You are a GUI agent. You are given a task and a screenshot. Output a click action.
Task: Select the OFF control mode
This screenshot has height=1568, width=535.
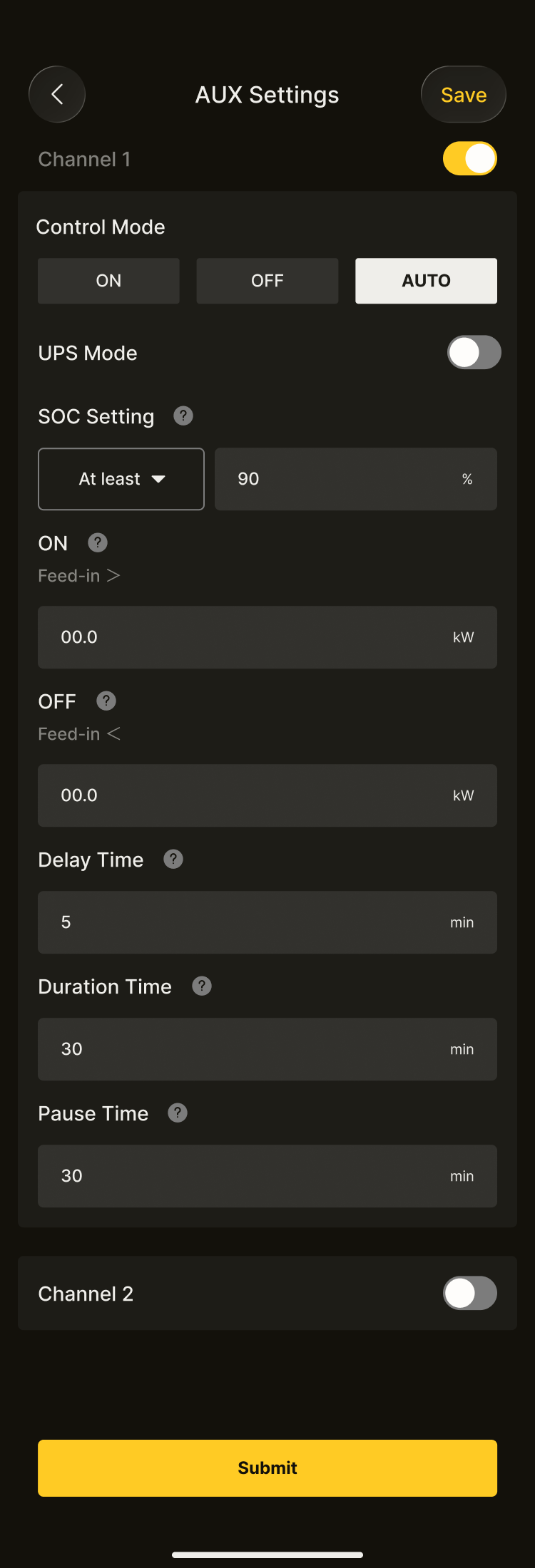point(267,281)
